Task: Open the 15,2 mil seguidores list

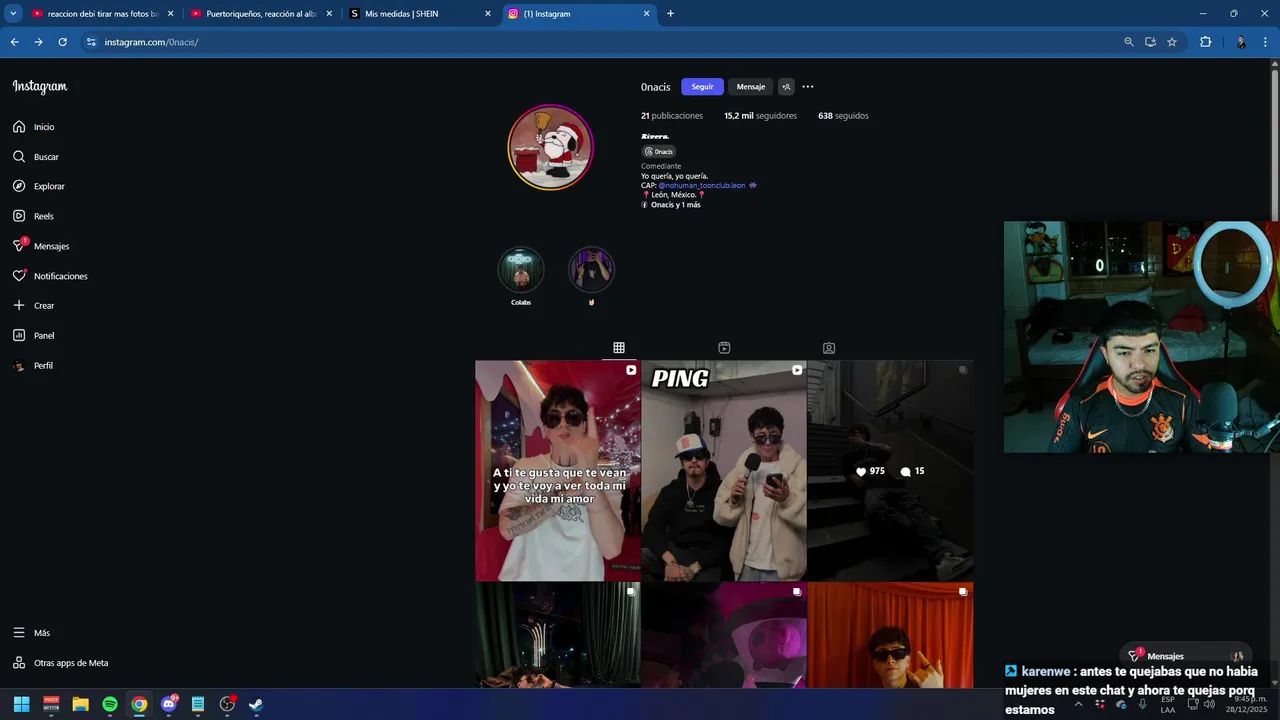Action: (760, 116)
